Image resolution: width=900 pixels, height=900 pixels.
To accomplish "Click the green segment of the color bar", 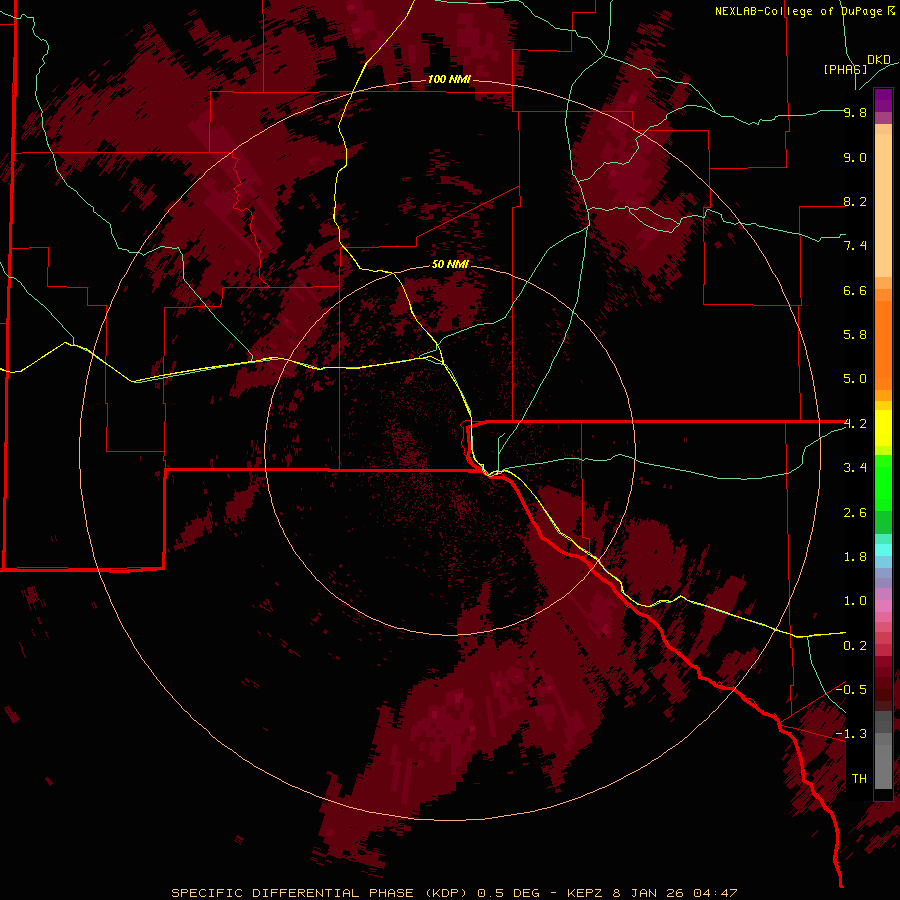I will coord(883,494).
